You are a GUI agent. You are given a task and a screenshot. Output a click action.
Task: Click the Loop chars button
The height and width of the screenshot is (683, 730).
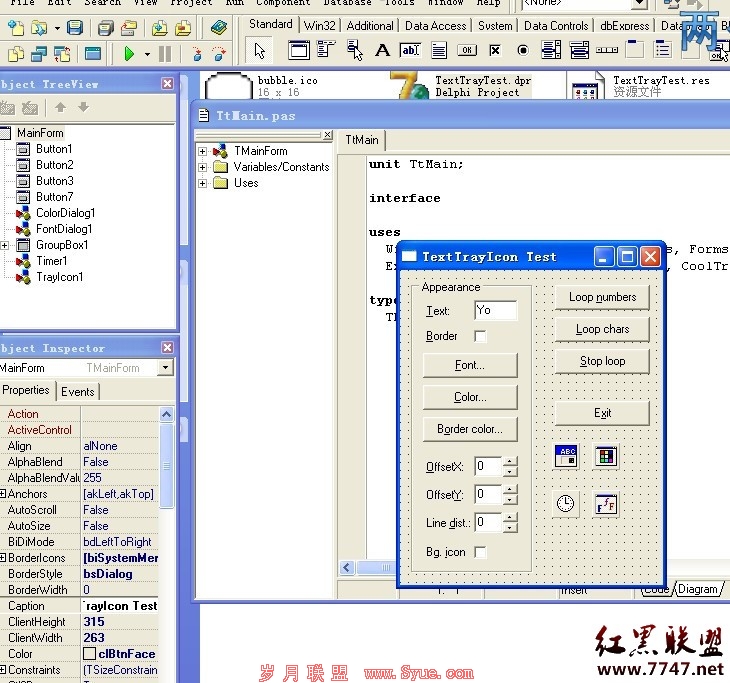602,329
